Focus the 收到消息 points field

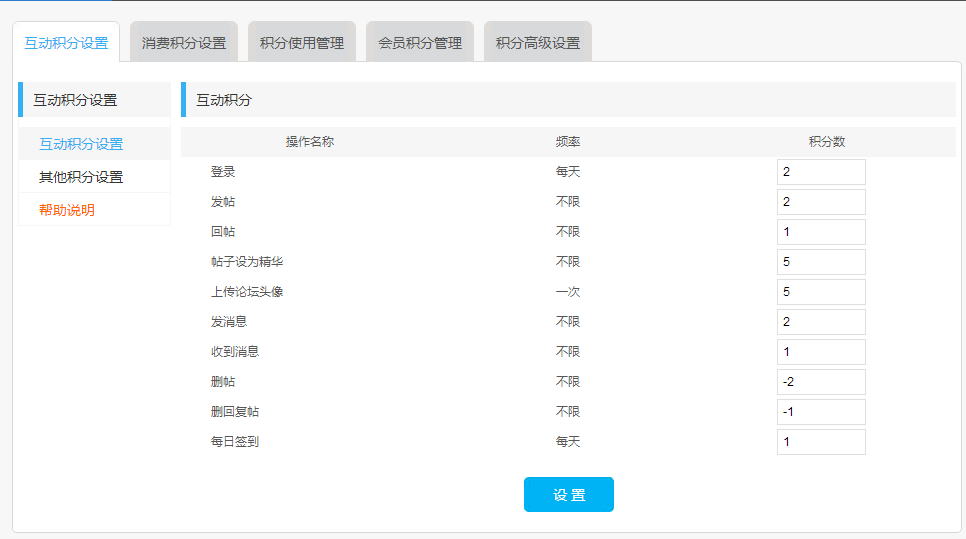821,352
